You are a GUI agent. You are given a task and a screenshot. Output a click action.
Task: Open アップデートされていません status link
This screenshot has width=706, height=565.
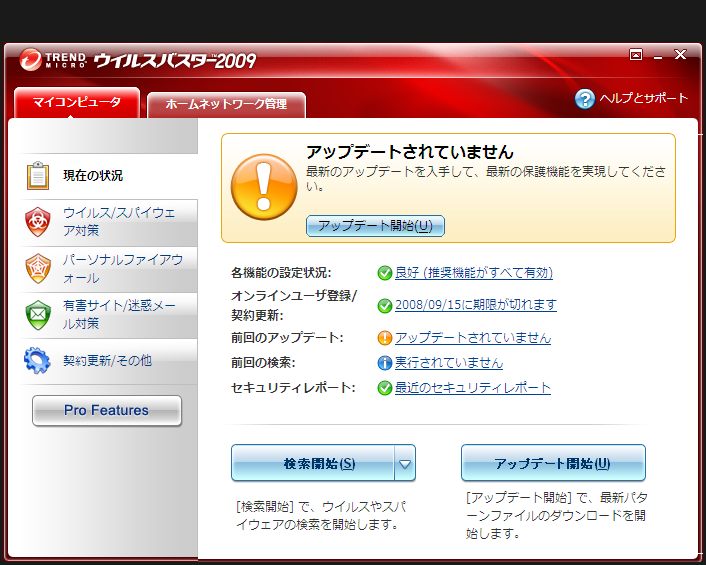[473, 338]
